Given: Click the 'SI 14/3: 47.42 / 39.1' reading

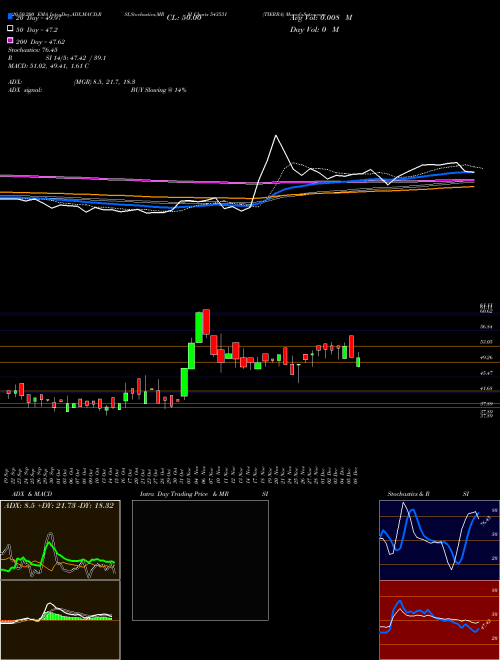Looking at the screenshot, I should tap(76, 58).
